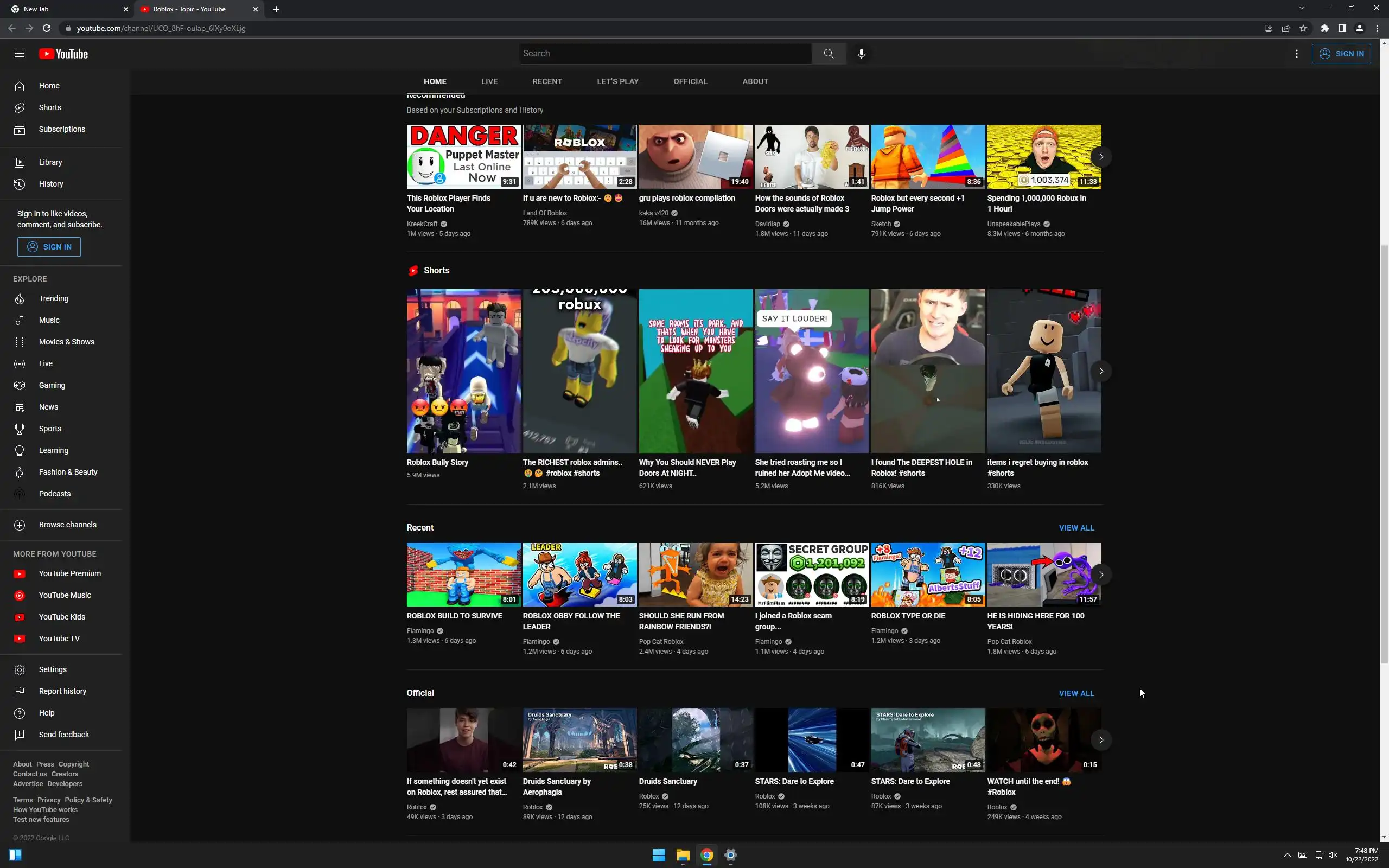Click into the YouTube search field
1389x868 pixels.
(666, 53)
